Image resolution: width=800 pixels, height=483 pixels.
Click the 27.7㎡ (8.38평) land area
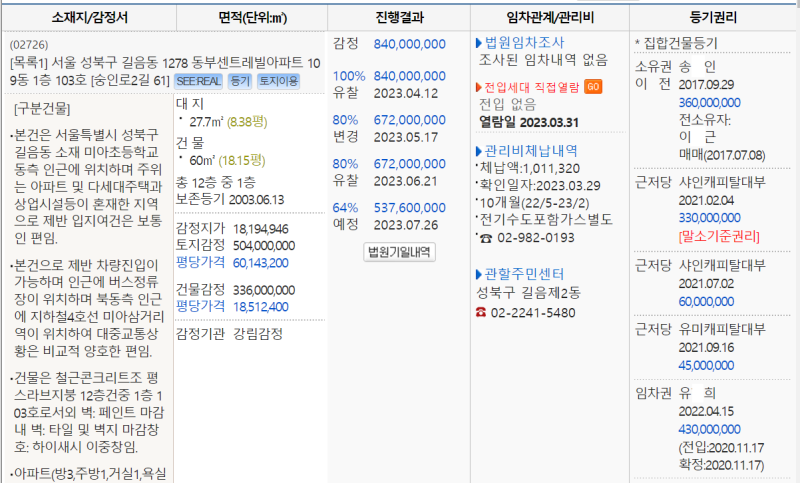[228, 122]
